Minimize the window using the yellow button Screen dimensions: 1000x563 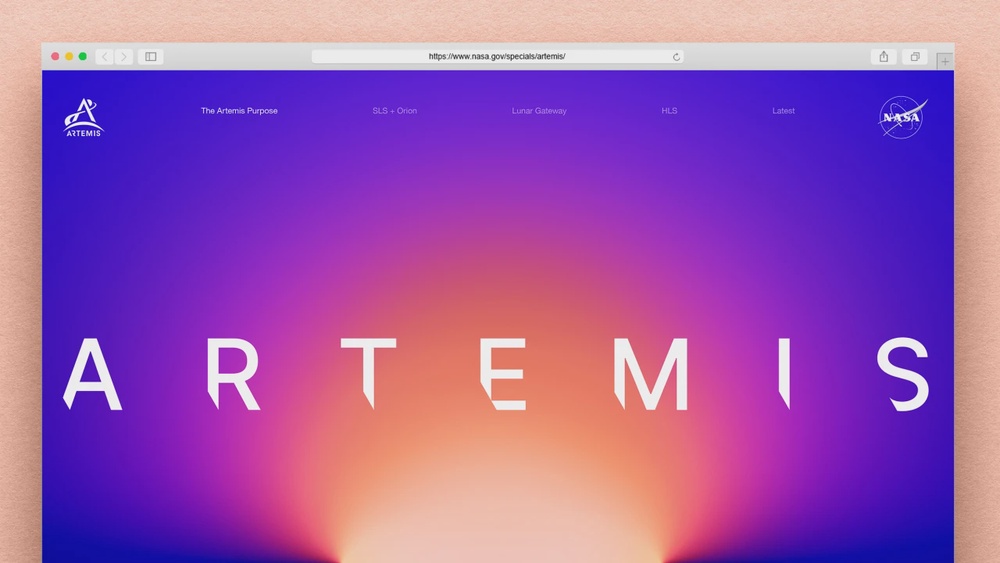pos(69,57)
